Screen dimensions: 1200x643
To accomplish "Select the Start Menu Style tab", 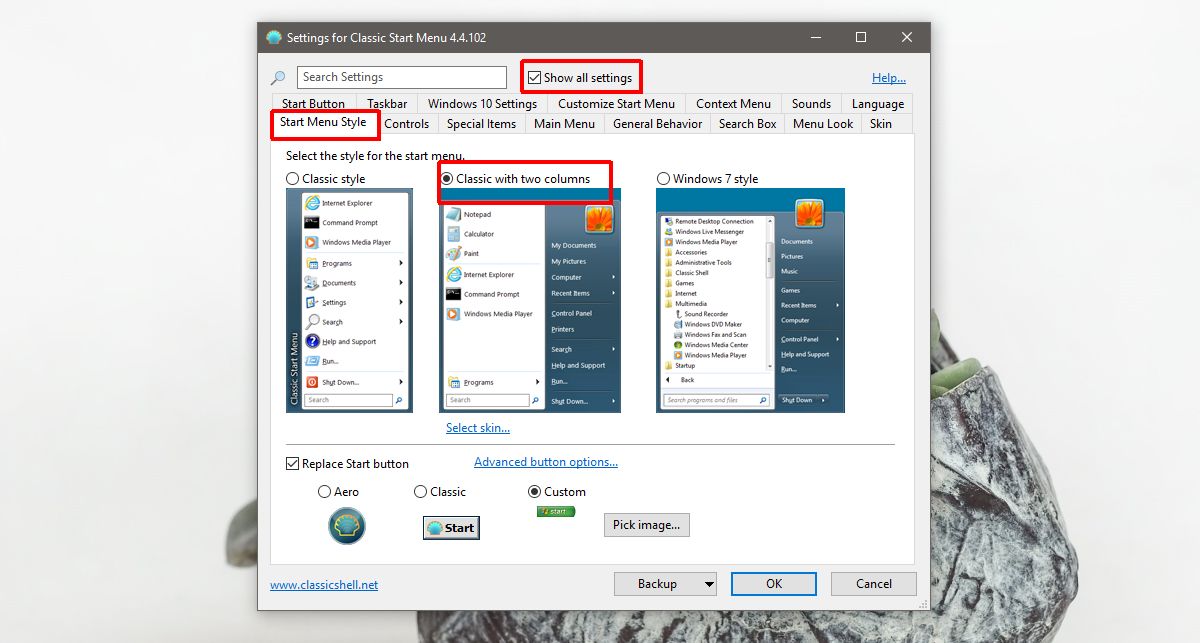I will coord(323,123).
